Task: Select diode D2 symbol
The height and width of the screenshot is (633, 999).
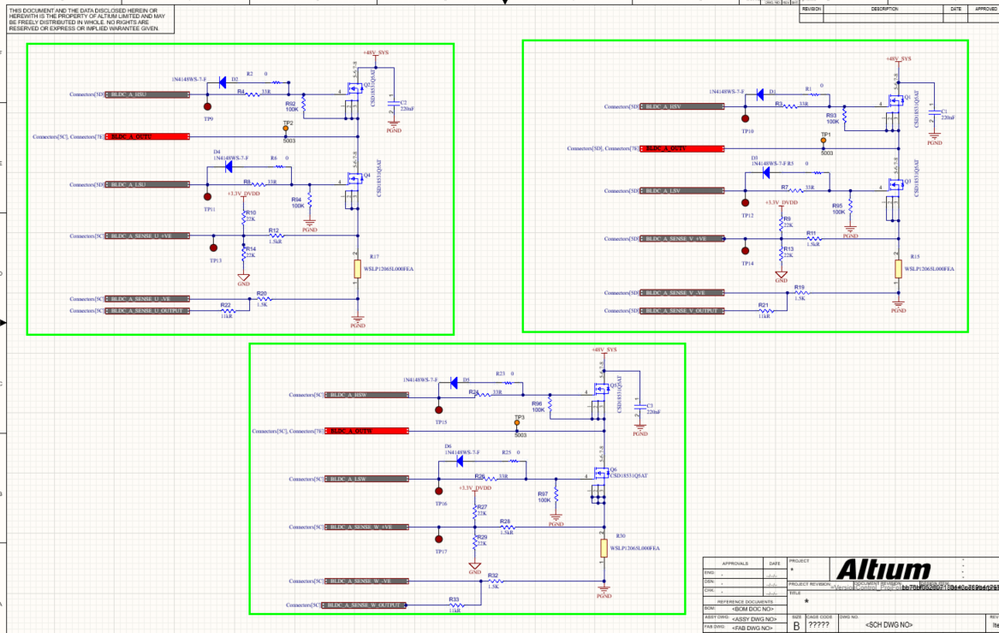Action: [222, 82]
